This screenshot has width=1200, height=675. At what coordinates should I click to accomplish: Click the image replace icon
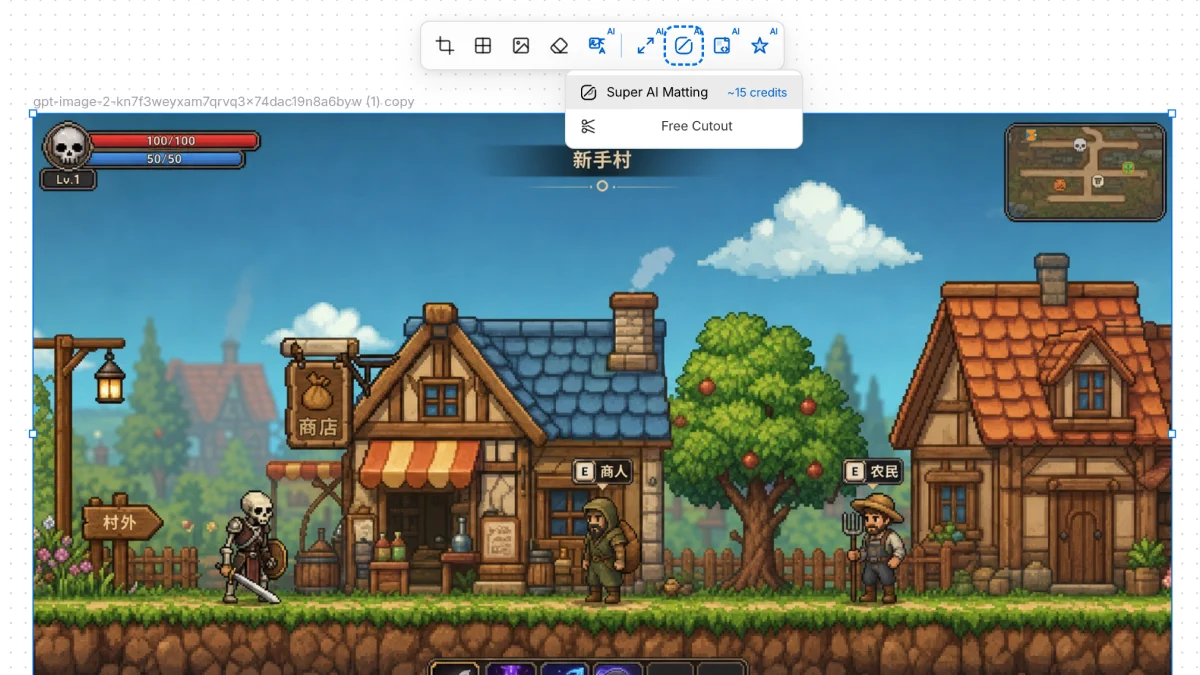[521, 46]
